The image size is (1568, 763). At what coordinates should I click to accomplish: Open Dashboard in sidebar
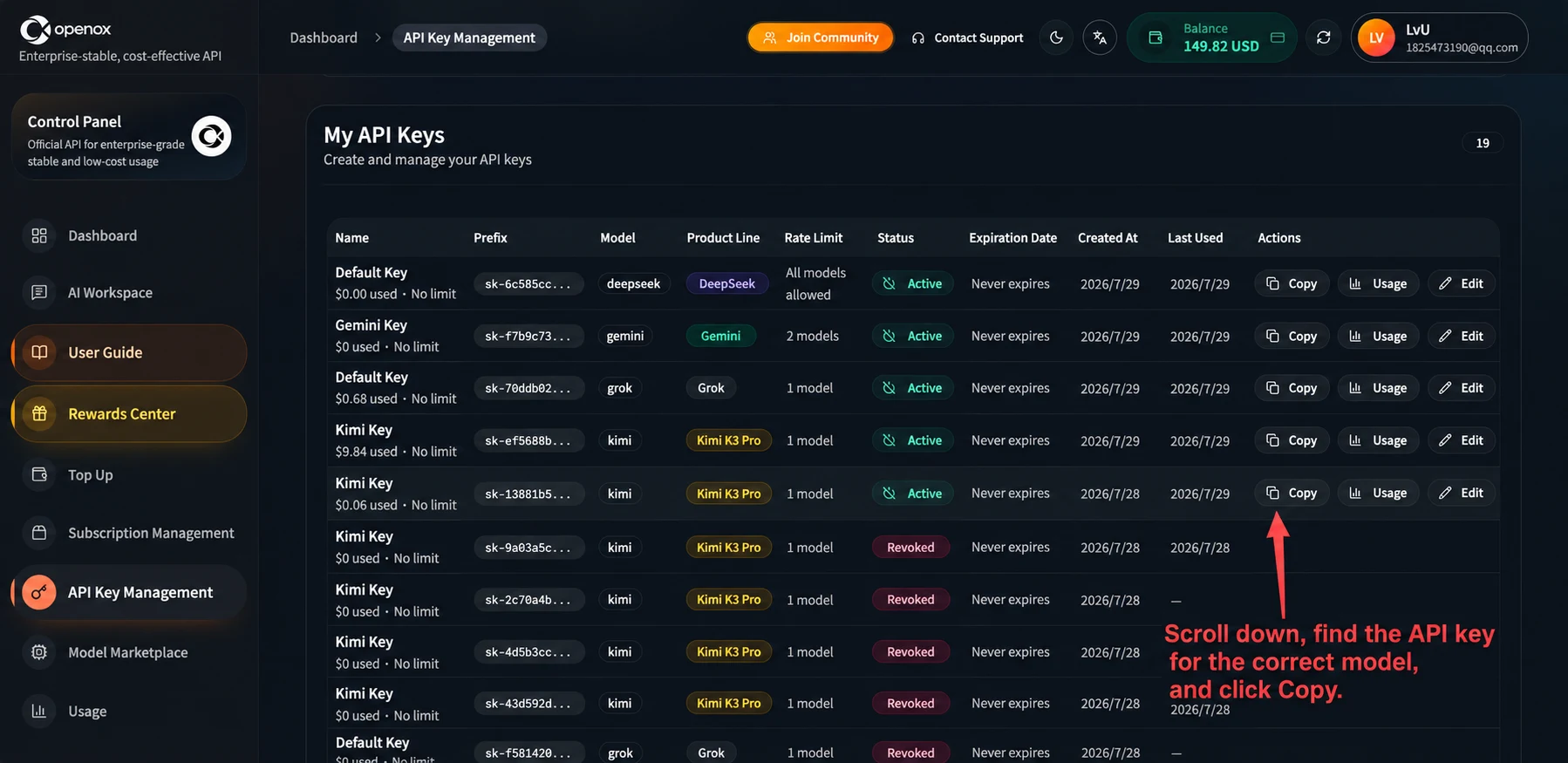pyautogui.click(x=129, y=235)
